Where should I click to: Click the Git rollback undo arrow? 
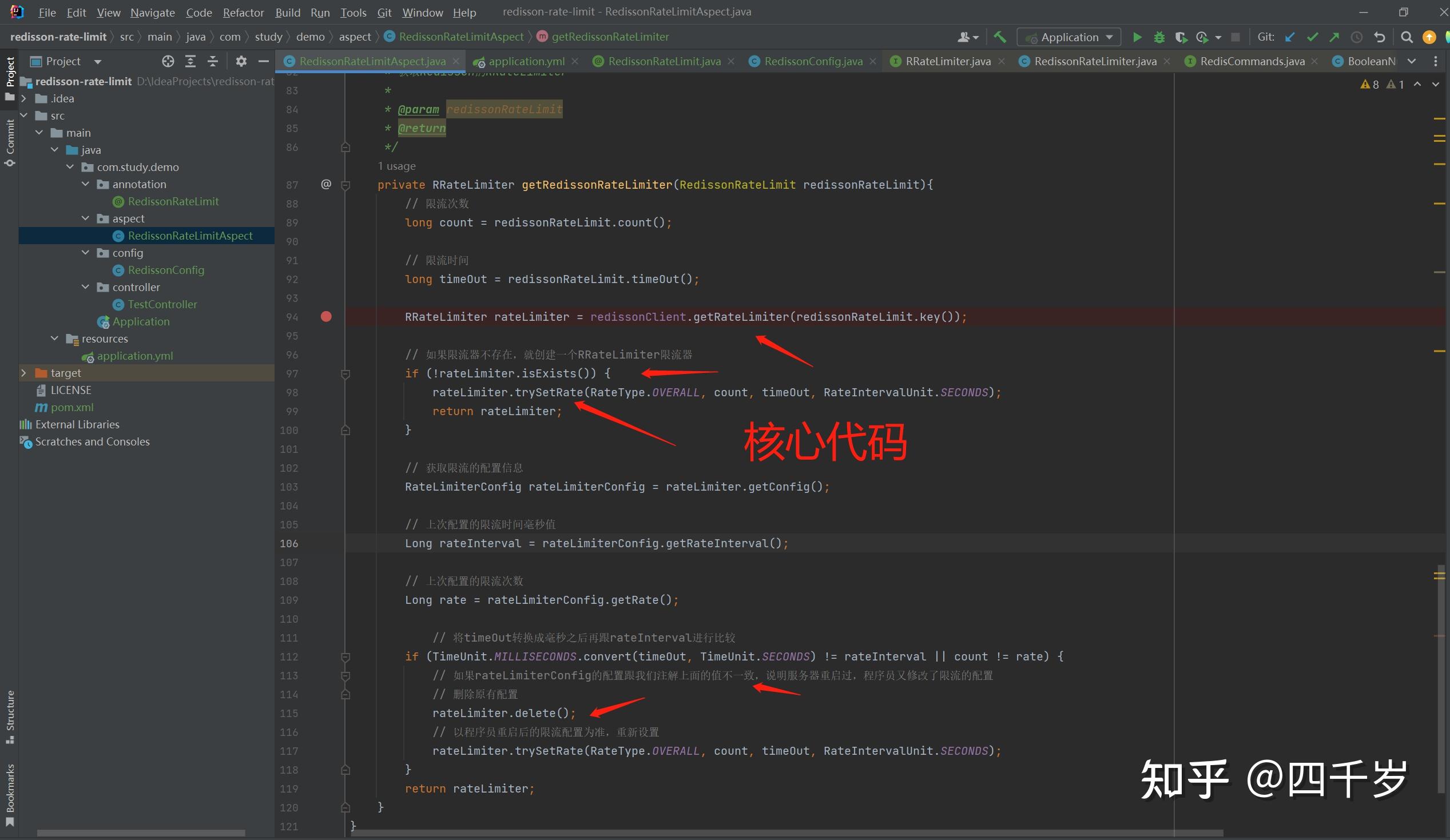pos(1380,37)
